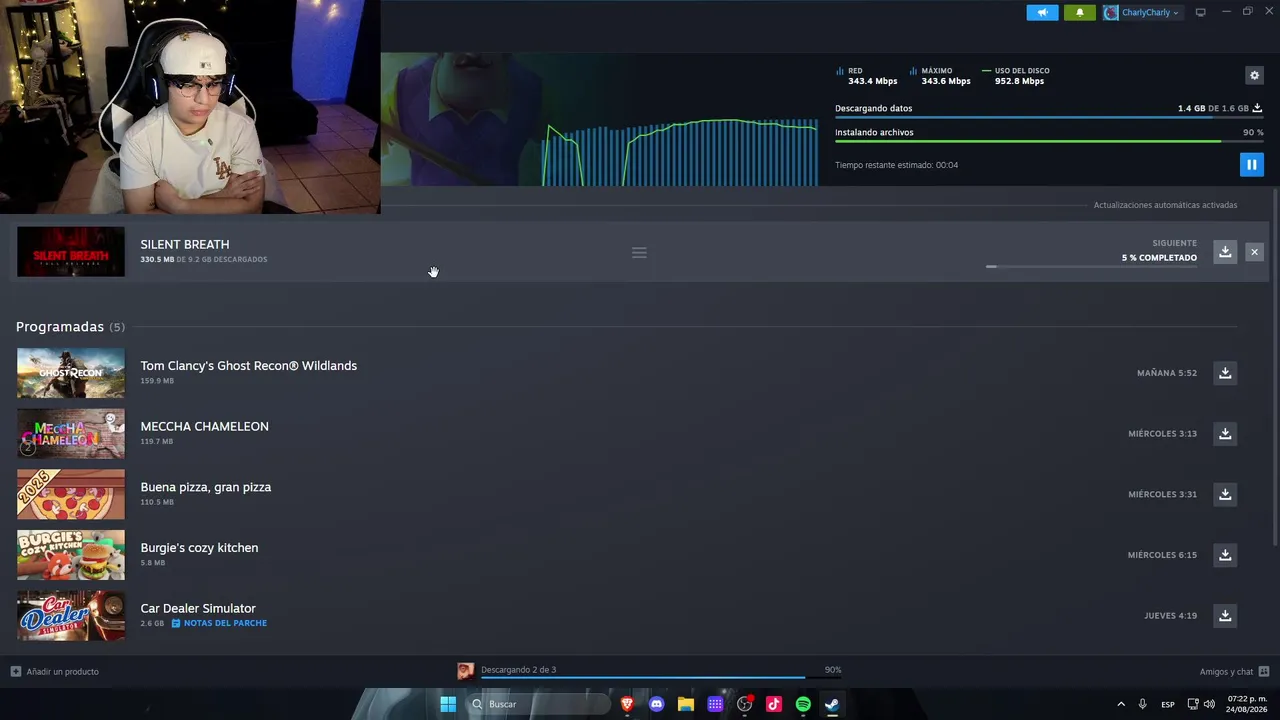Select Burgie's cozy kitchen title
This screenshot has height=720, width=1280.
click(199, 548)
